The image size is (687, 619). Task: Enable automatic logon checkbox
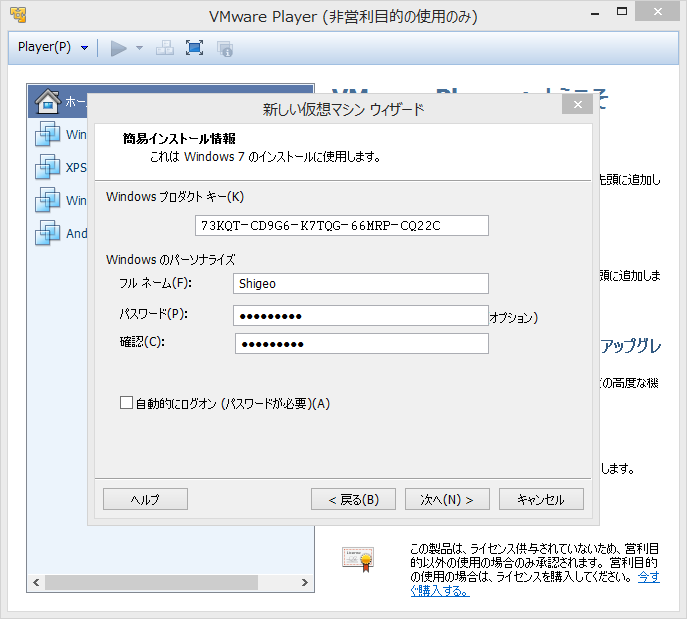coord(126,403)
